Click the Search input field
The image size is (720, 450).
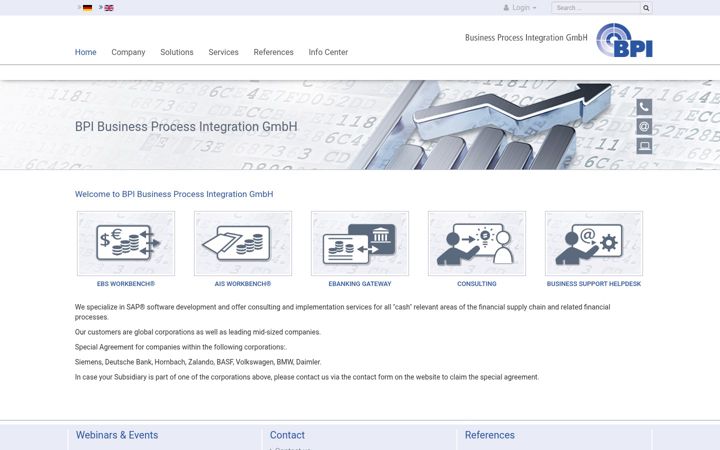pos(596,8)
